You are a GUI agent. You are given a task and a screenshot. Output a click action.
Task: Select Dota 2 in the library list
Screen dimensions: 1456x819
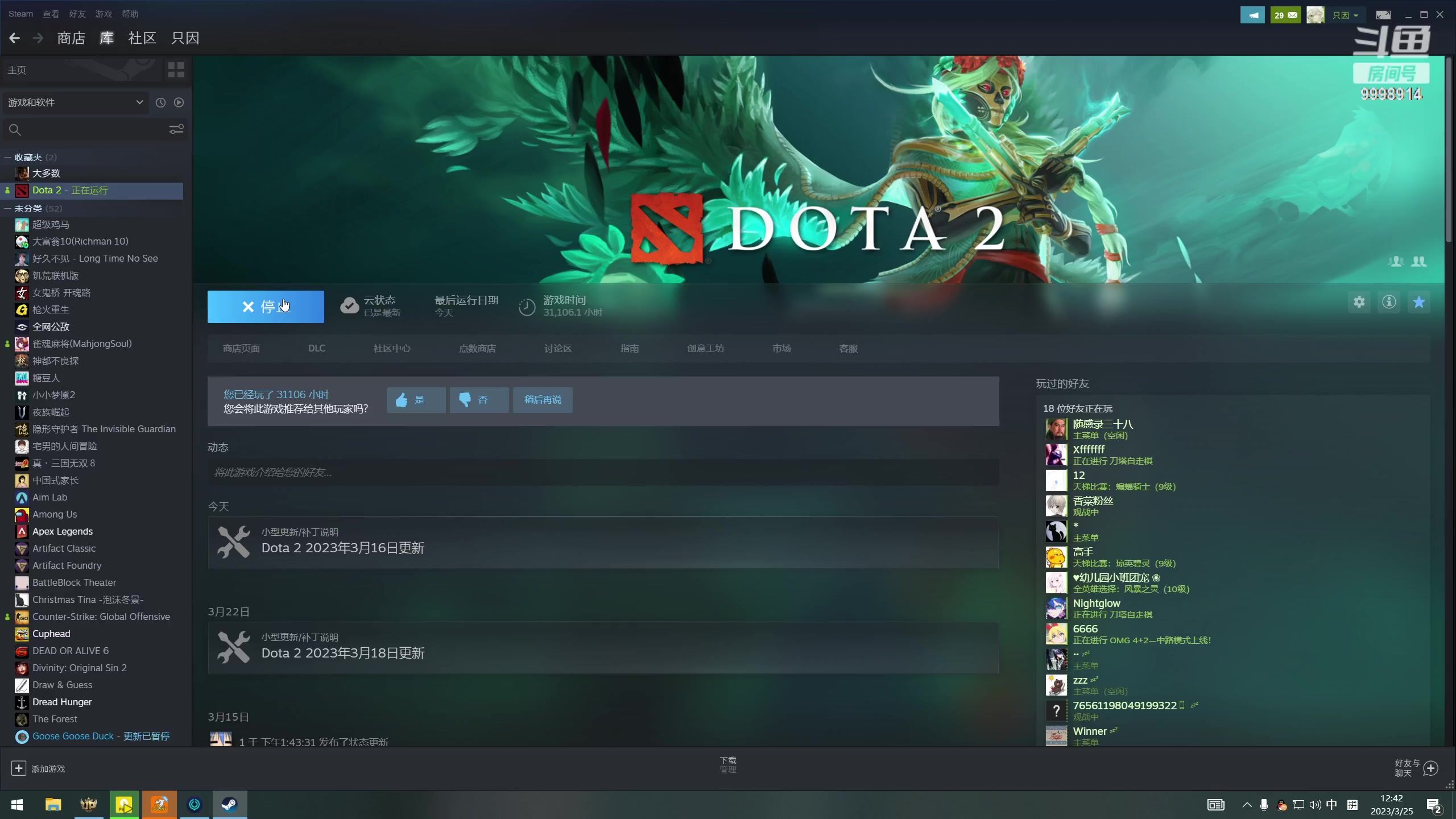pyautogui.click(x=92, y=191)
